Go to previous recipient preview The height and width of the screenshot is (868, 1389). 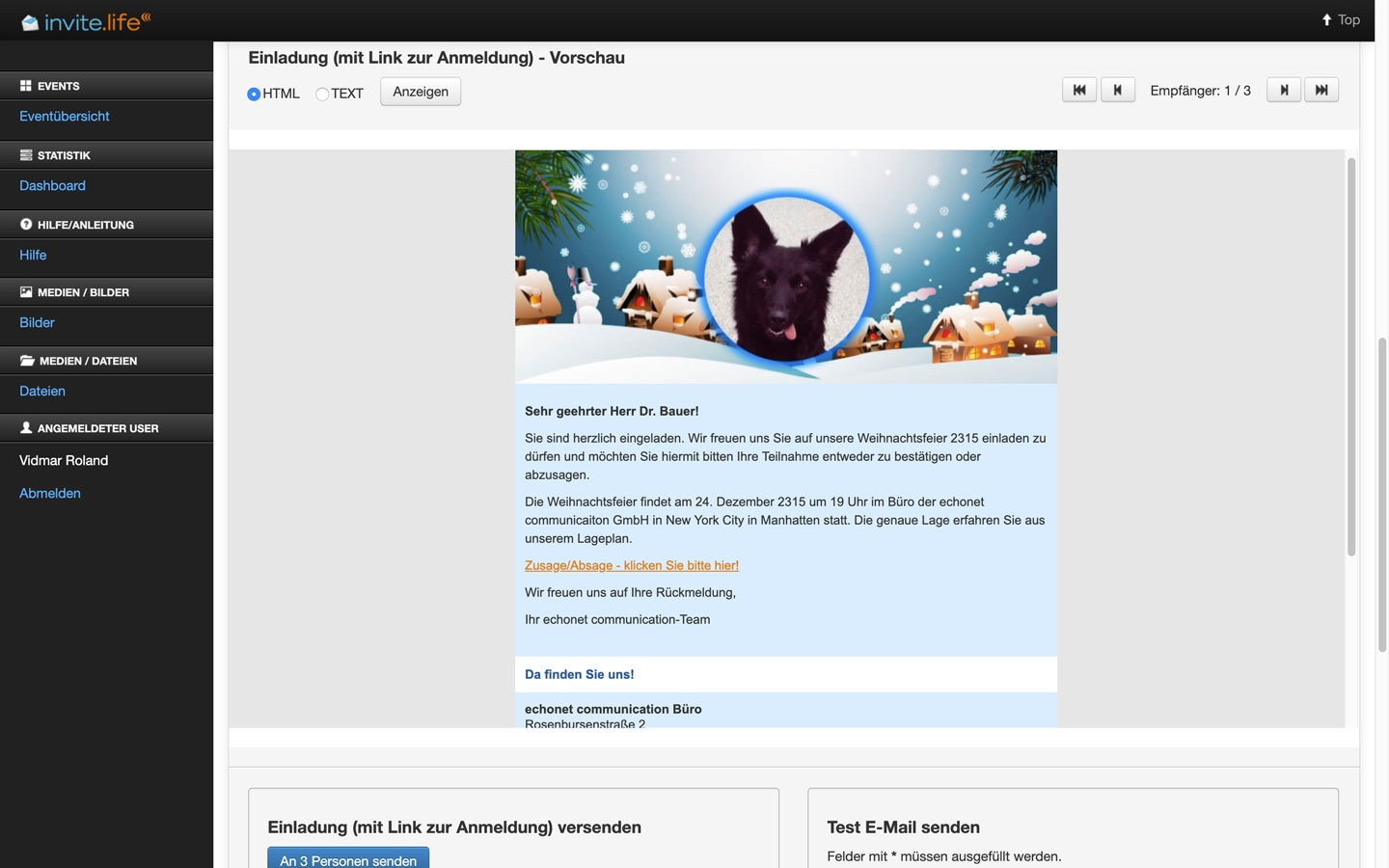(1118, 90)
